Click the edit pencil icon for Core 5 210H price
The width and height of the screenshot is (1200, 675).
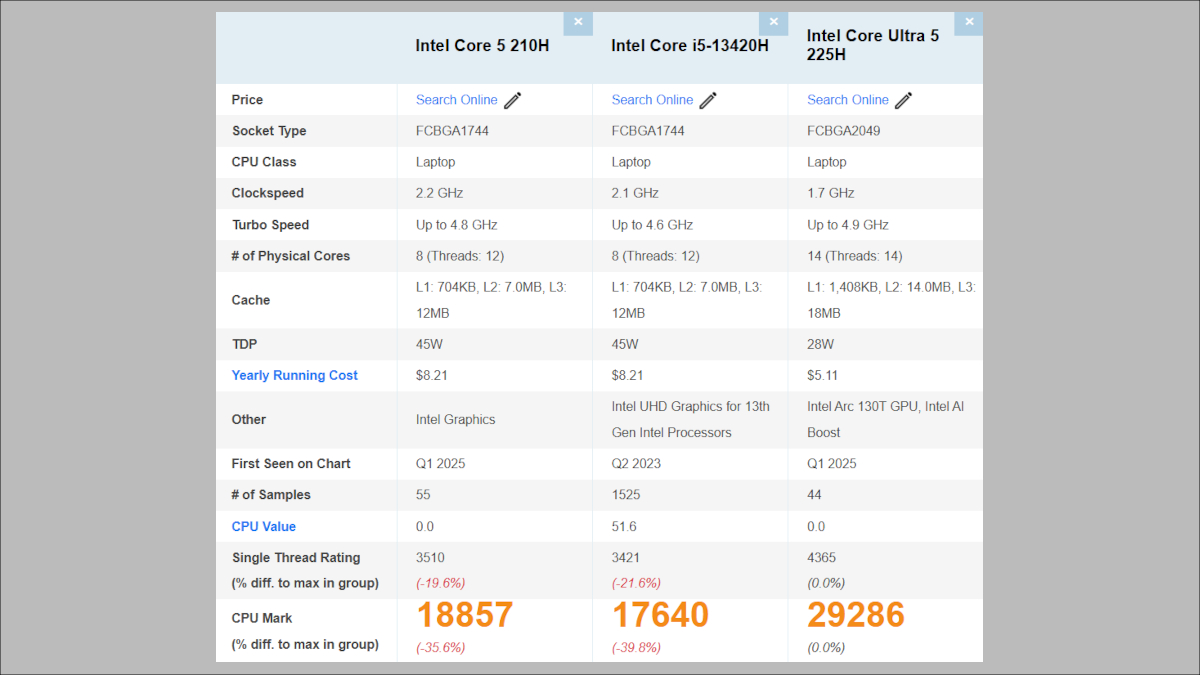pyautogui.click(x=513, y=100)
